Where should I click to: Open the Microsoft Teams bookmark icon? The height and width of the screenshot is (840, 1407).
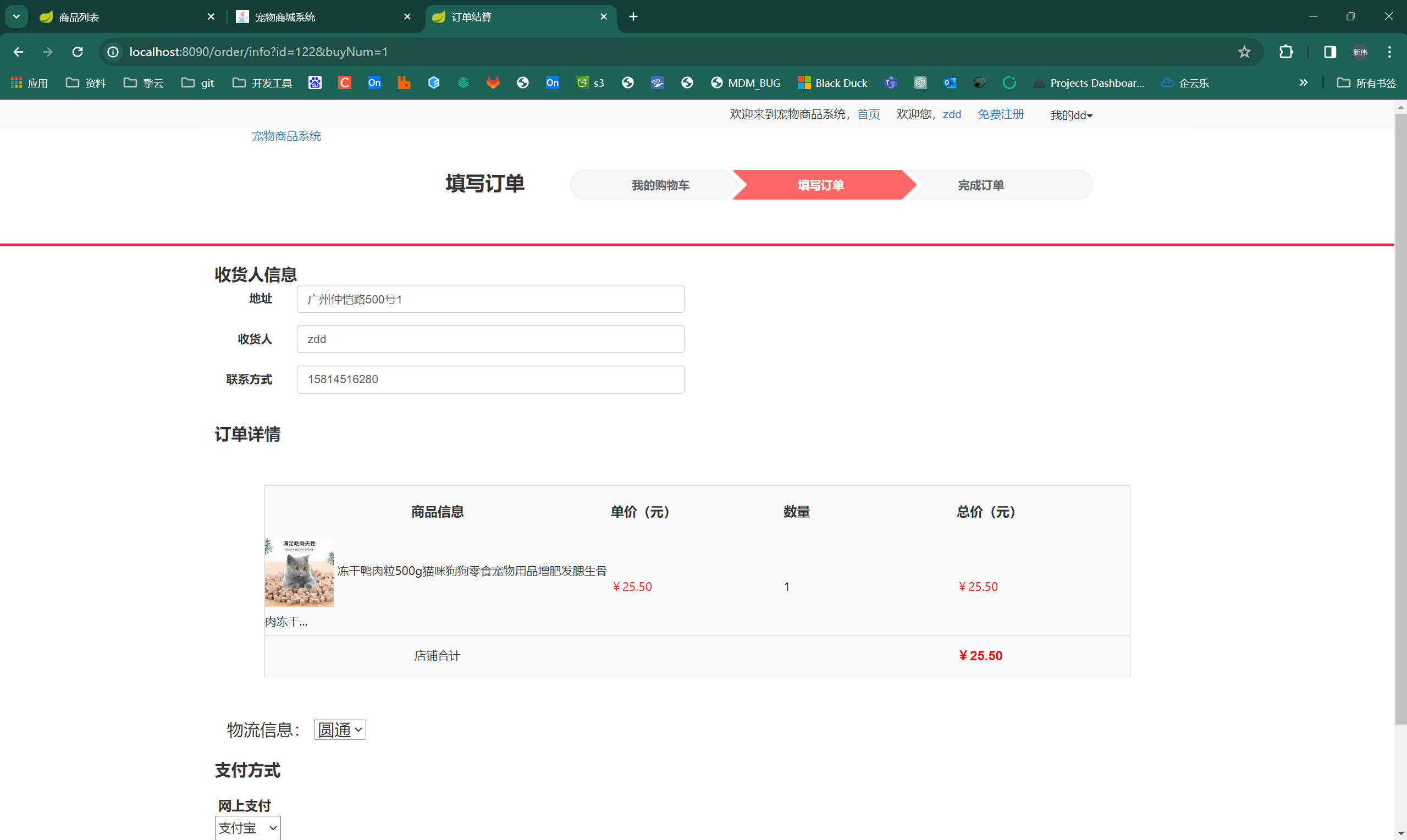pyautogui.click(x=890, y=82)
